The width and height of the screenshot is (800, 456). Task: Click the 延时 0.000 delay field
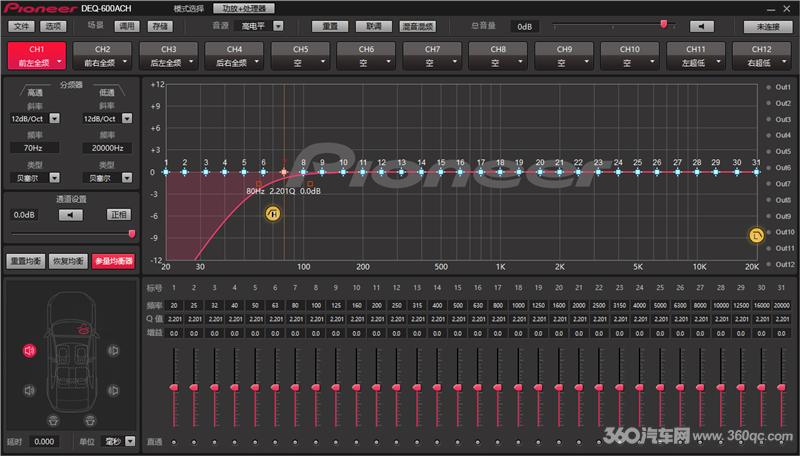pos(44,441)
